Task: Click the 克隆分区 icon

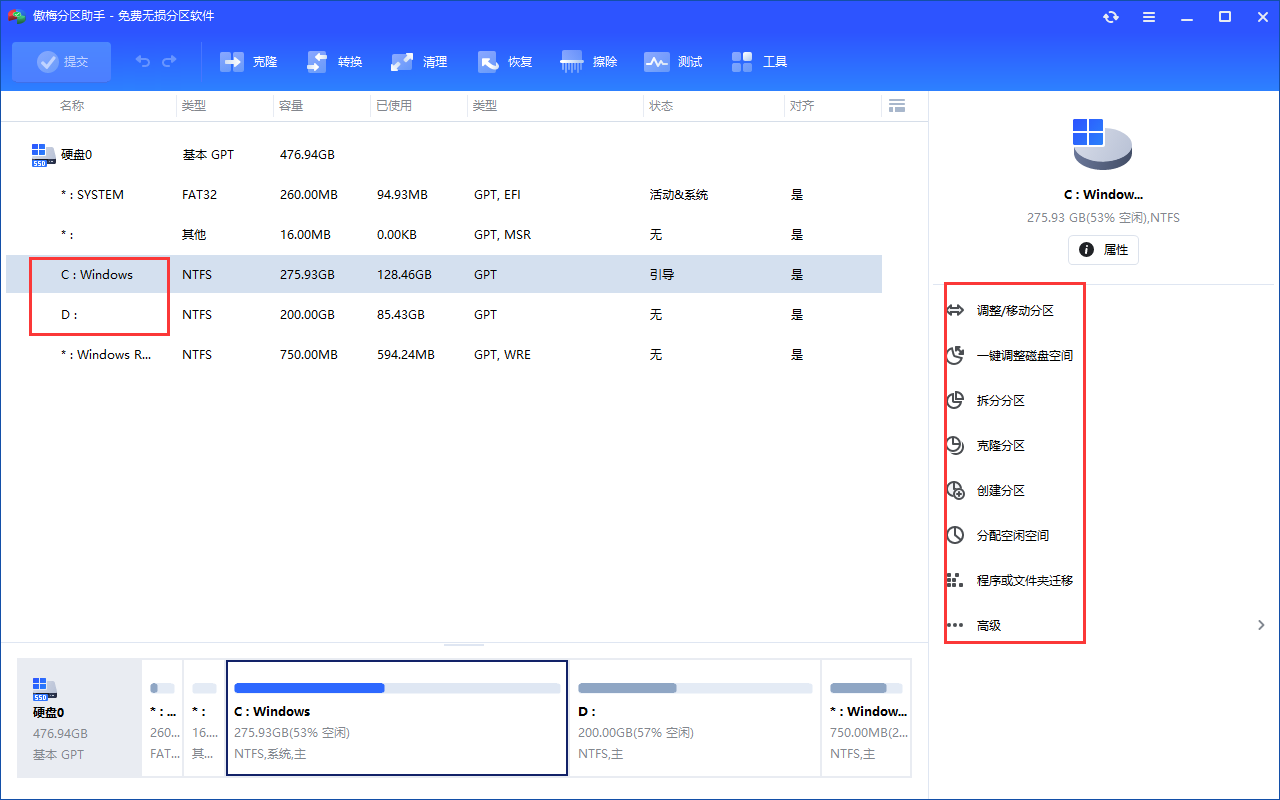Action: tap(955, 445)
